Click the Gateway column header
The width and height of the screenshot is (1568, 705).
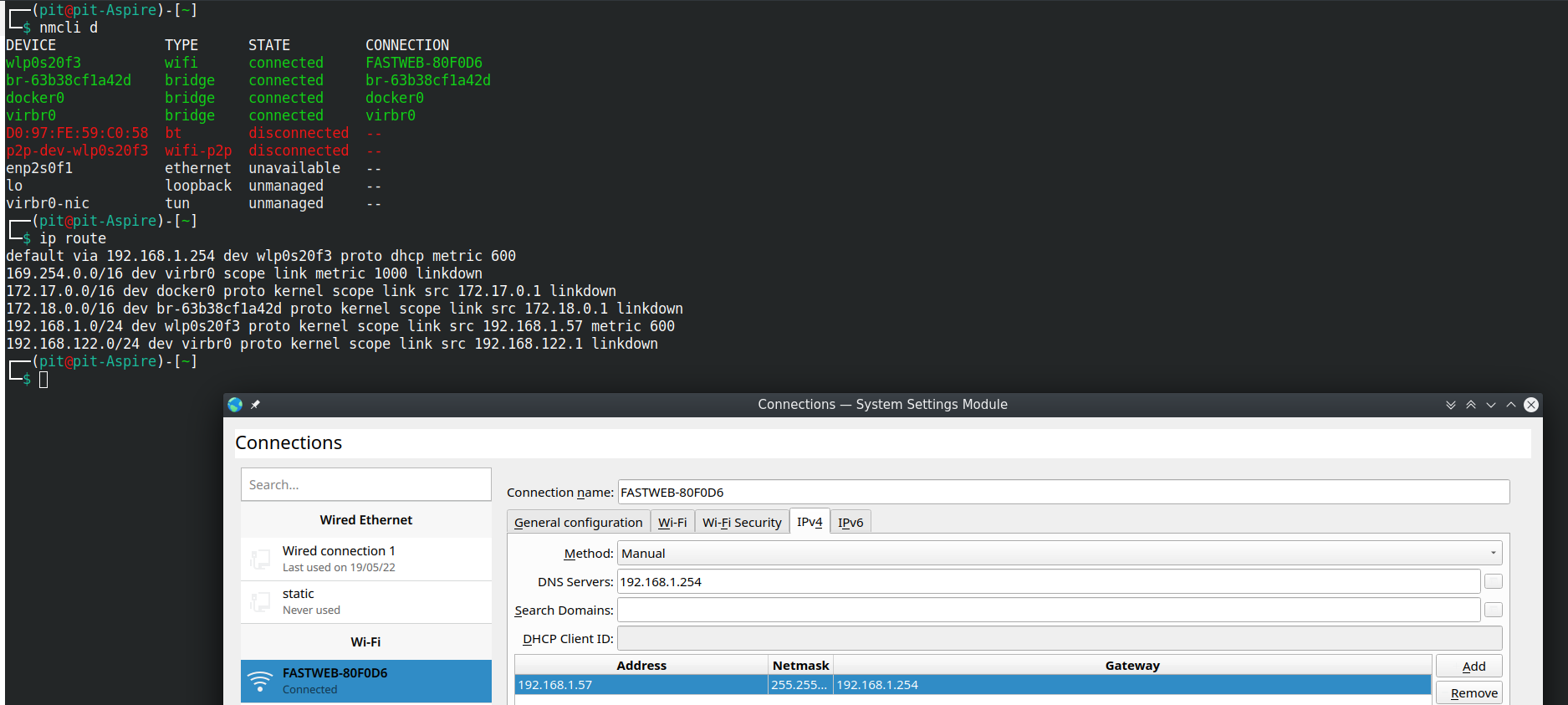[x=1132, y=665]
